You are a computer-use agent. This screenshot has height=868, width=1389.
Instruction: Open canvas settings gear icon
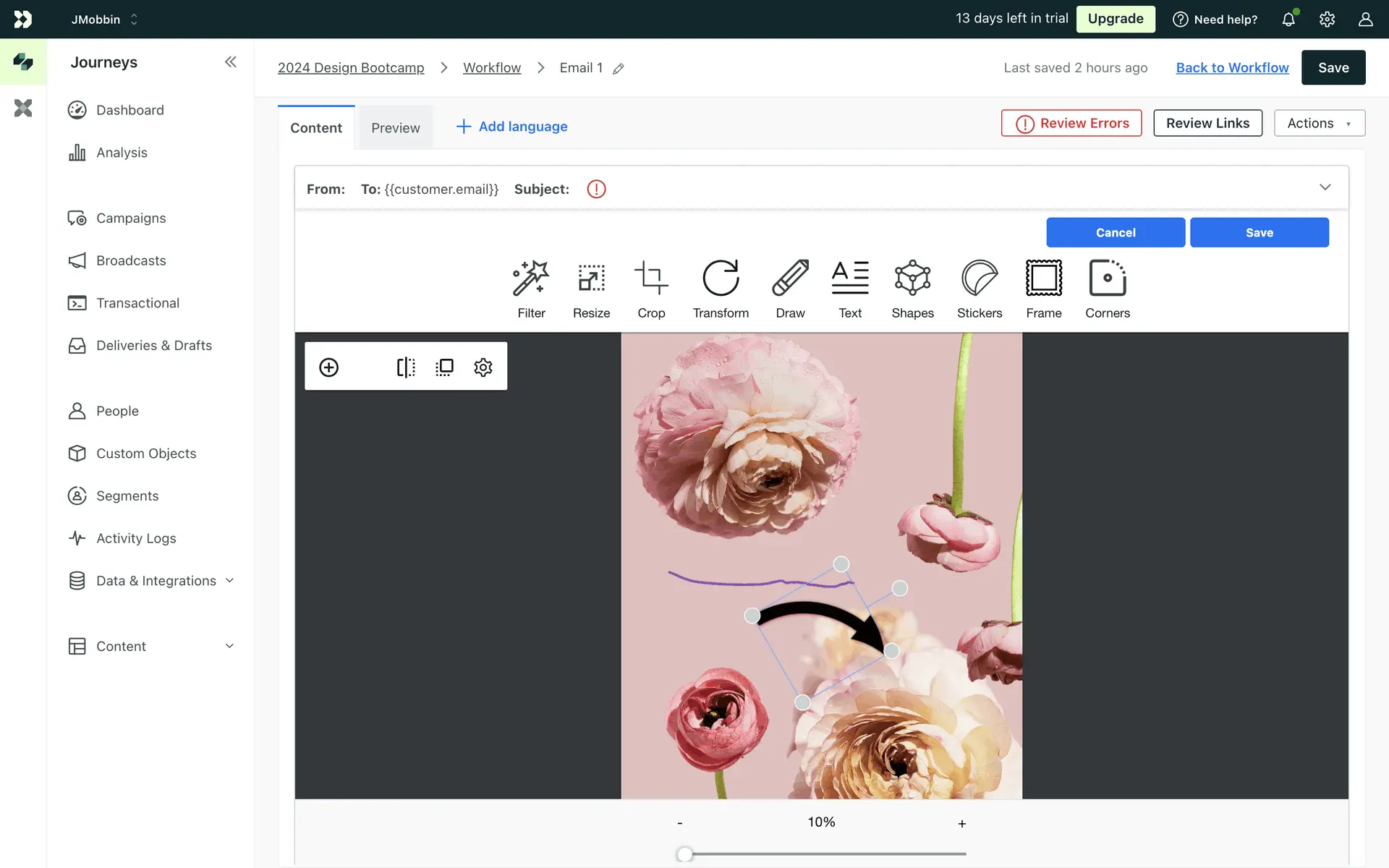(x=483, y=367)
